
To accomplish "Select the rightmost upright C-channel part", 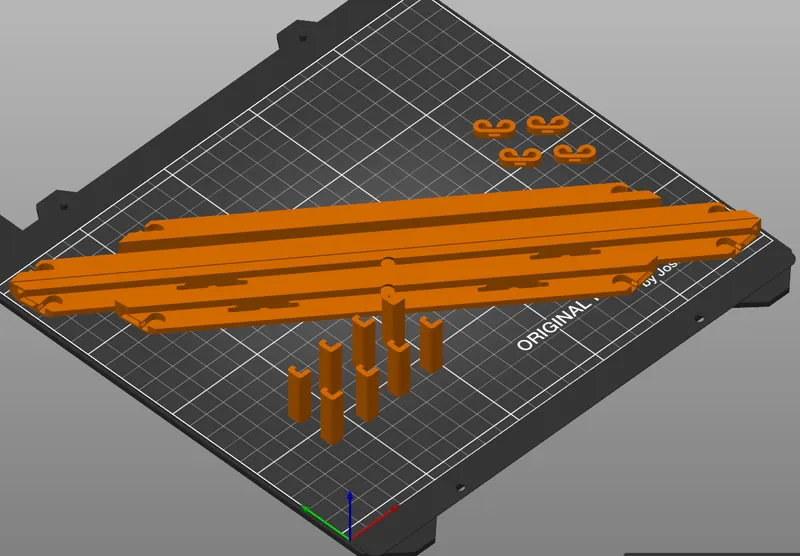I will coord(431,345).
